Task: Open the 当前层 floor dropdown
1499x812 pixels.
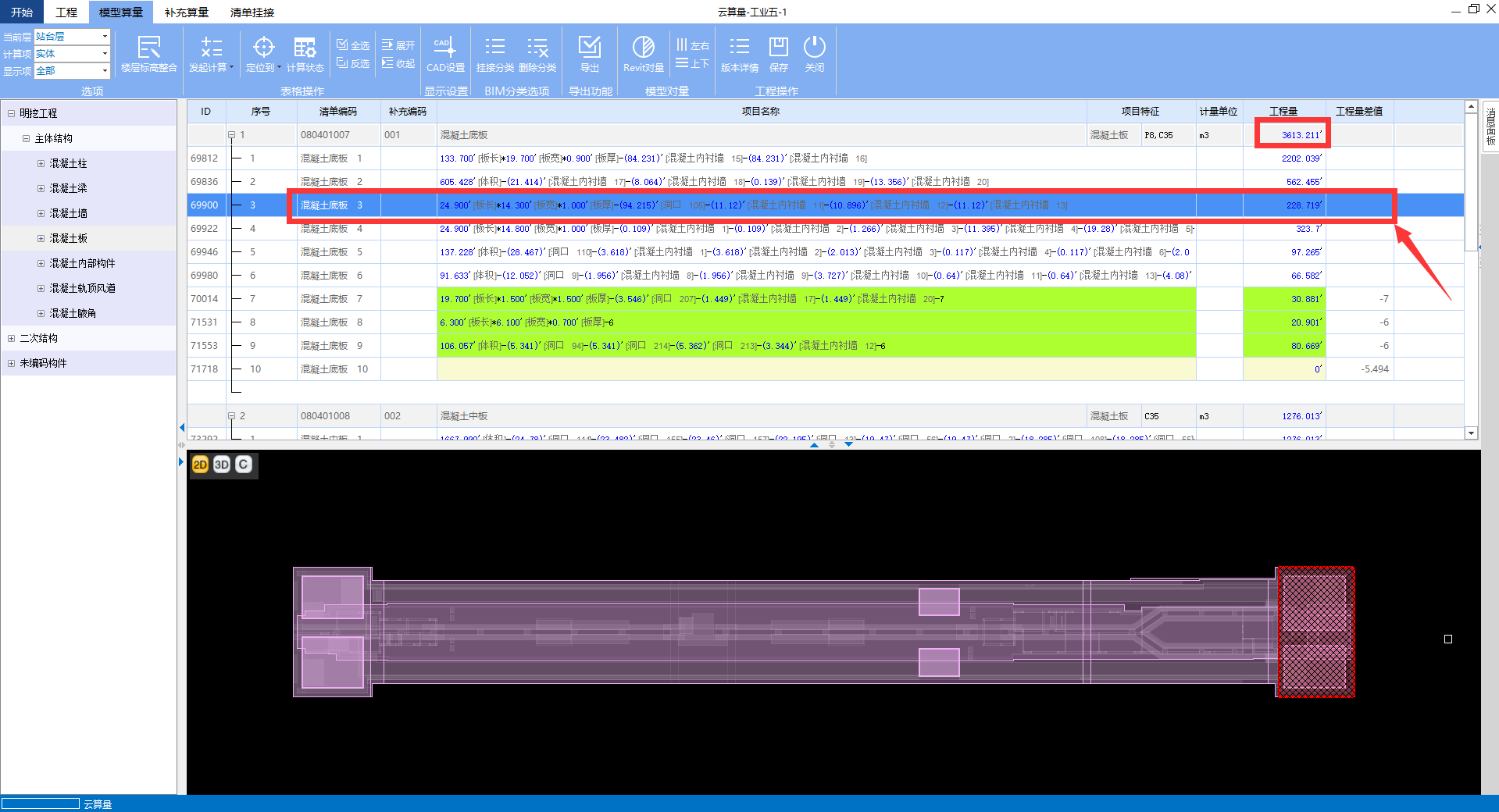Action: coord(105,37)
